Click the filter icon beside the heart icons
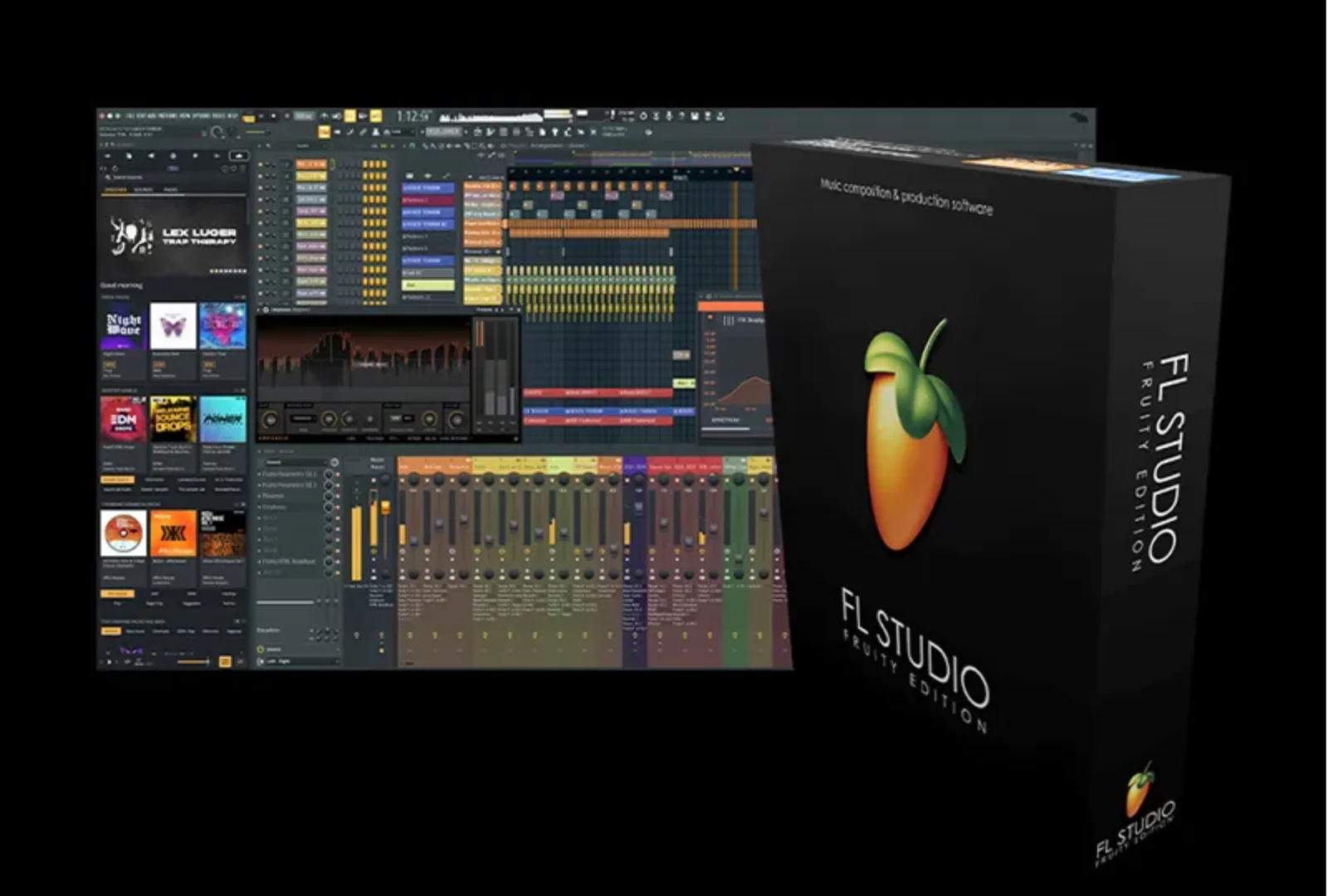This screenshot has height=896, width=1328. pos(242,168)
